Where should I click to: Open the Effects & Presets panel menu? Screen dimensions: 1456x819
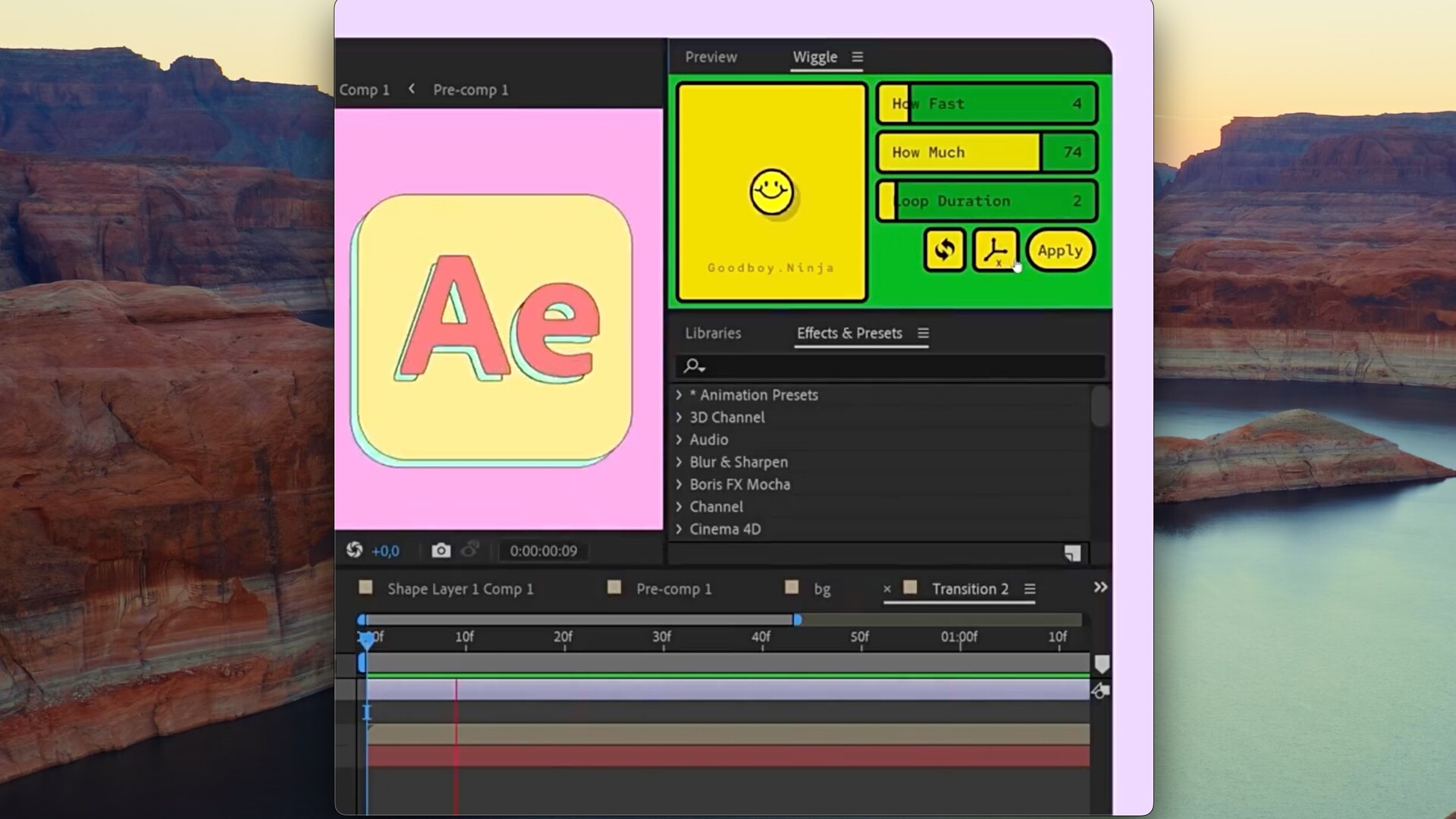click(x=923, y=333)
